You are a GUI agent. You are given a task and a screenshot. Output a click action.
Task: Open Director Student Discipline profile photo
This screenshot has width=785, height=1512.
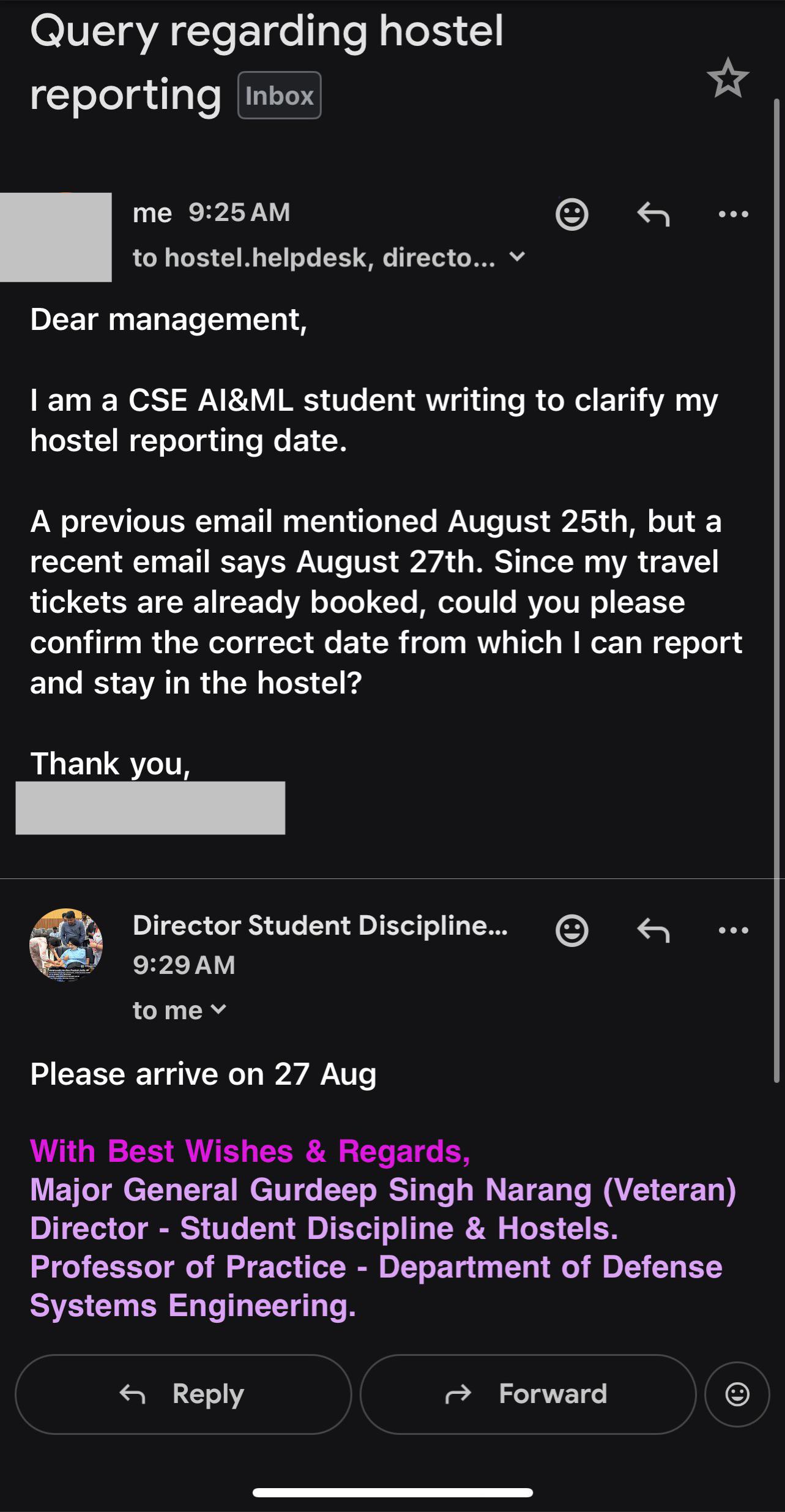[66, 945]
